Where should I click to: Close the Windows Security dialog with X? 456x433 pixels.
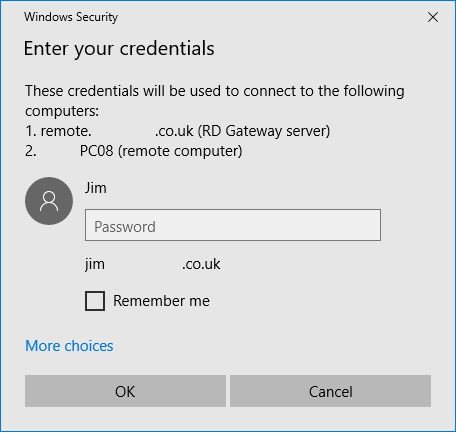click(x=433, y=17)
